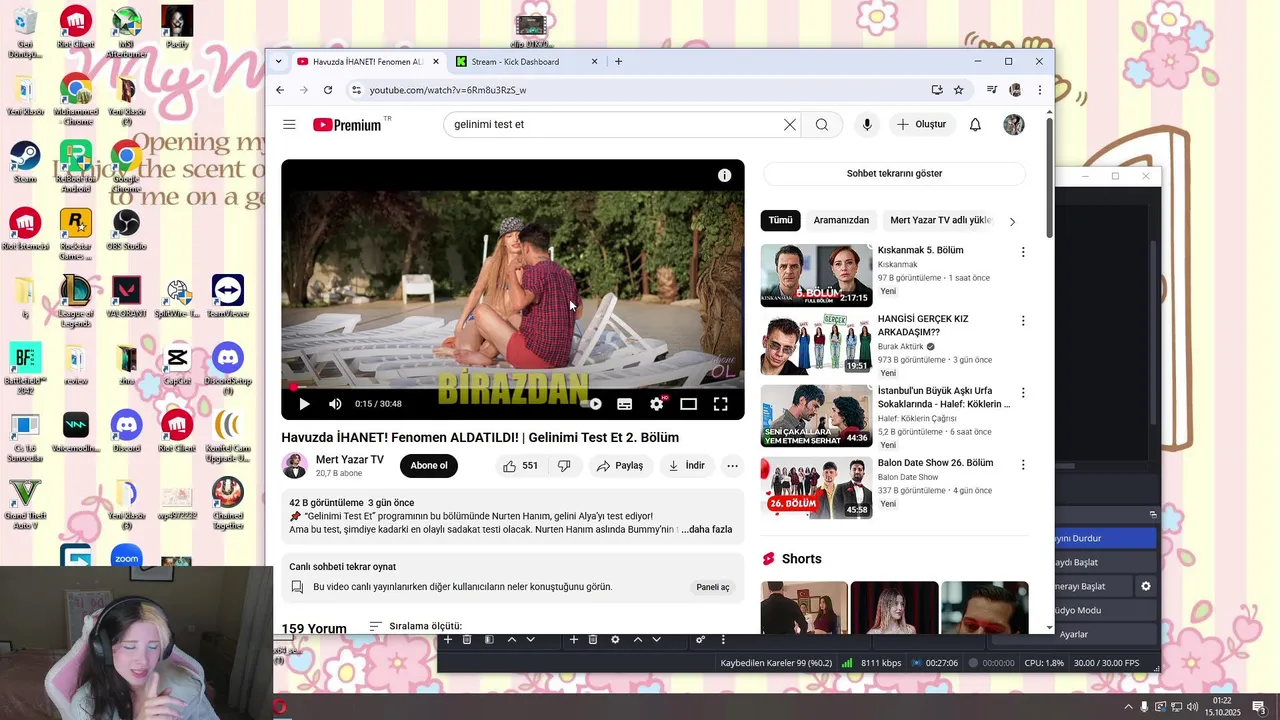
Task: Share the video via Paylaş button
Action: (x=620, y=466)
